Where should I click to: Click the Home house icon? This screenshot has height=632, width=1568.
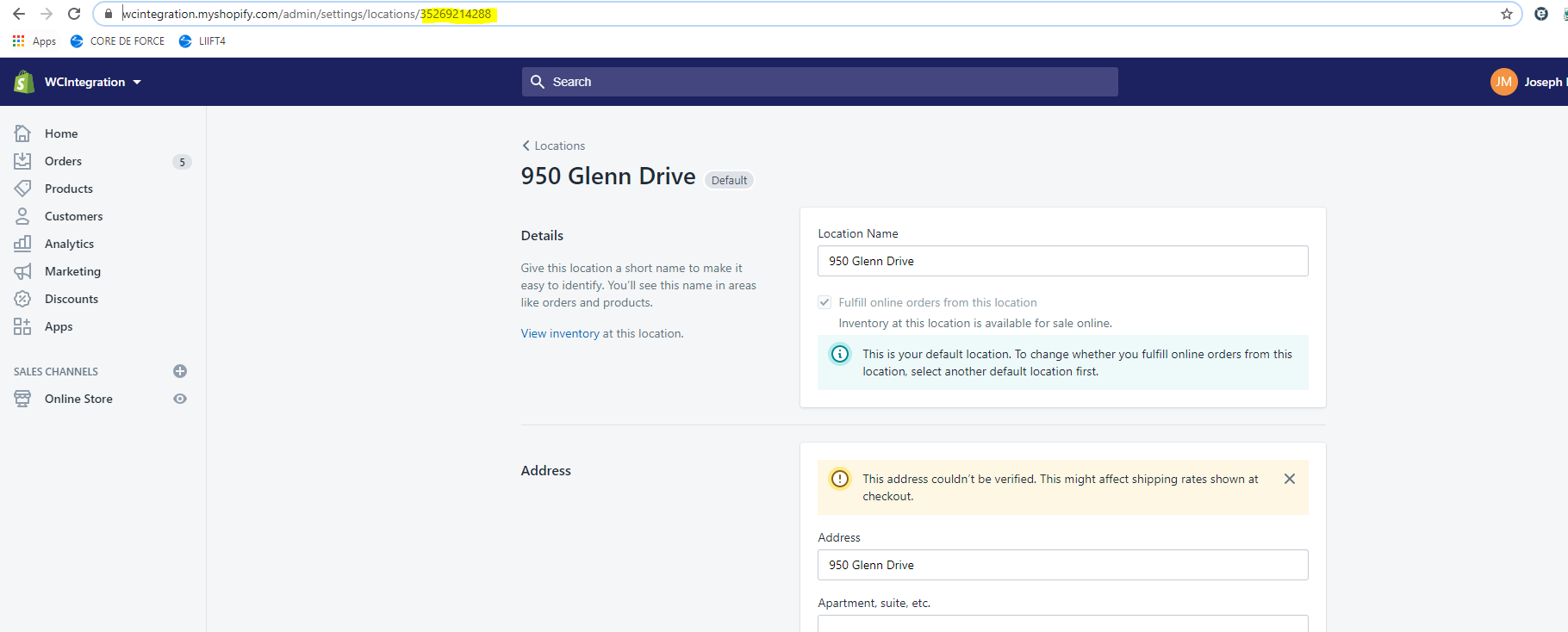22,133
